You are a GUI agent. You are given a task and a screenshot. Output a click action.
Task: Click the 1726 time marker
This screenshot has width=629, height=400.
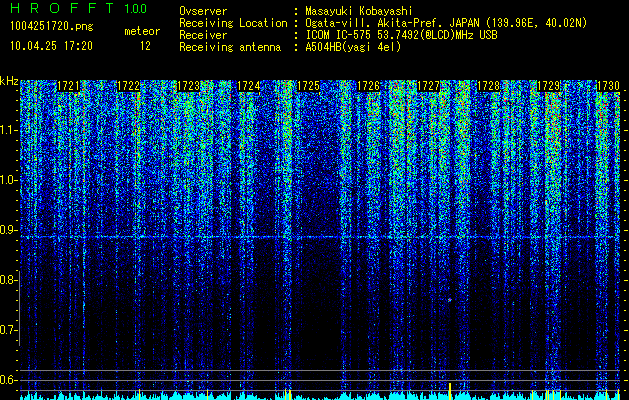click(369, 86)
